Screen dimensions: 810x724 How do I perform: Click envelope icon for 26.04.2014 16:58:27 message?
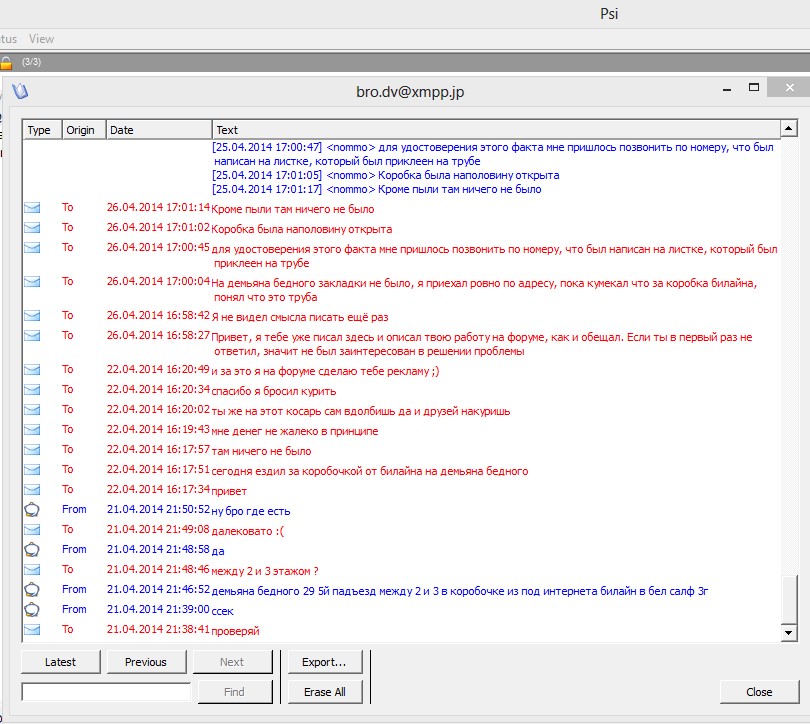pyautogui.click(x=32, y=336)
